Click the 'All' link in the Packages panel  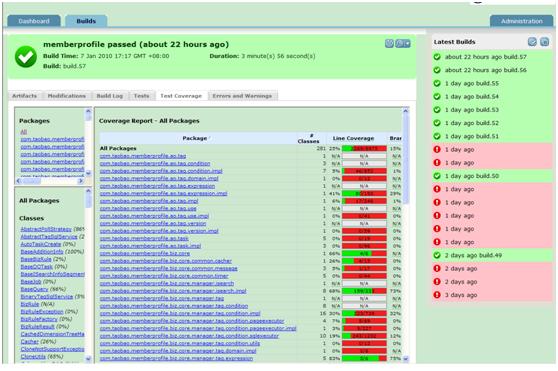(23, 132)
